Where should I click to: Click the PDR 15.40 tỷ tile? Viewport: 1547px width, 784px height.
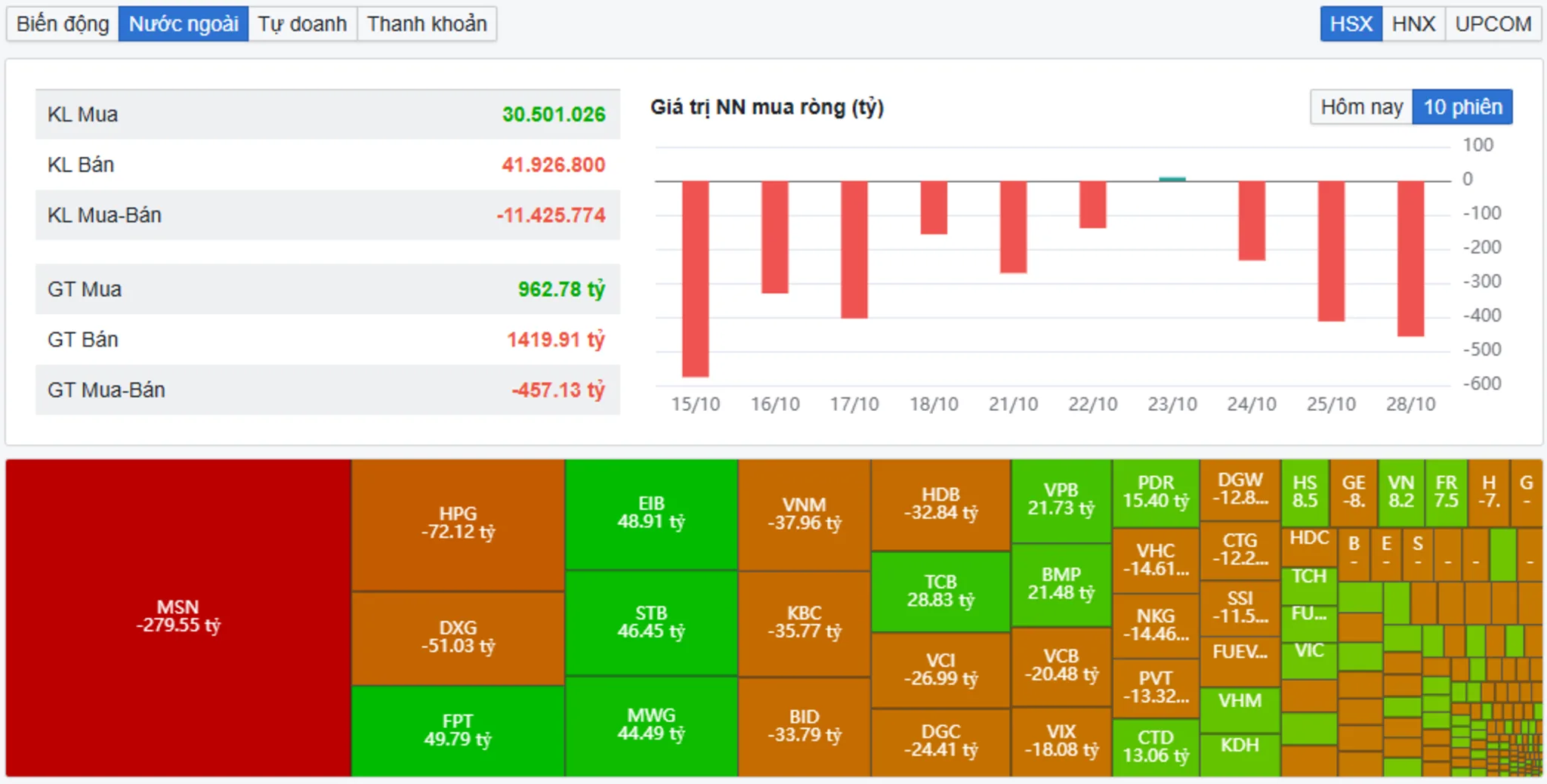coord(1156,493)
